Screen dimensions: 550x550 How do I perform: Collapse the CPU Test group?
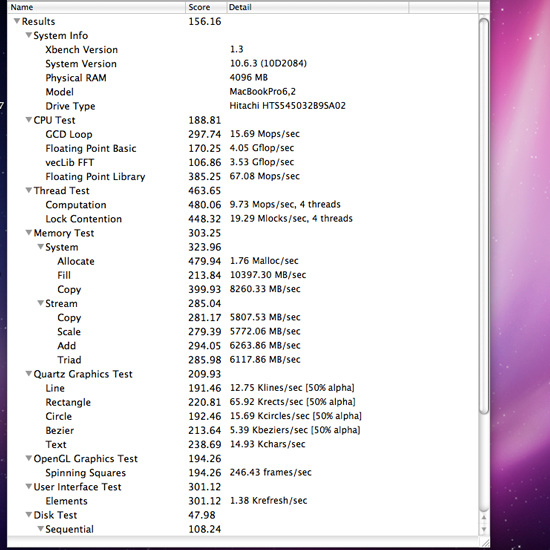tap(29, 120)
